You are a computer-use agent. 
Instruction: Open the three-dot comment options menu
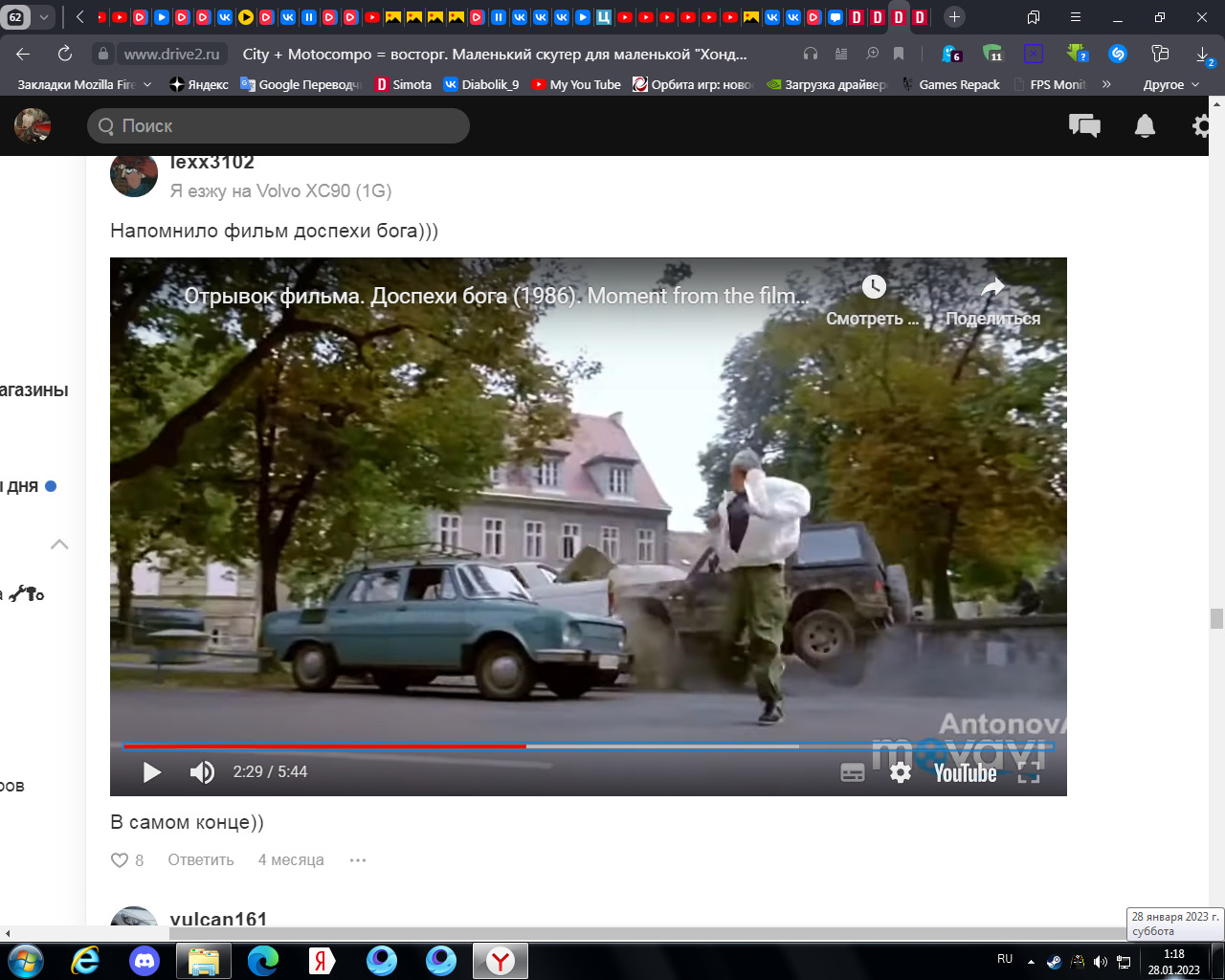coord(358,860)
